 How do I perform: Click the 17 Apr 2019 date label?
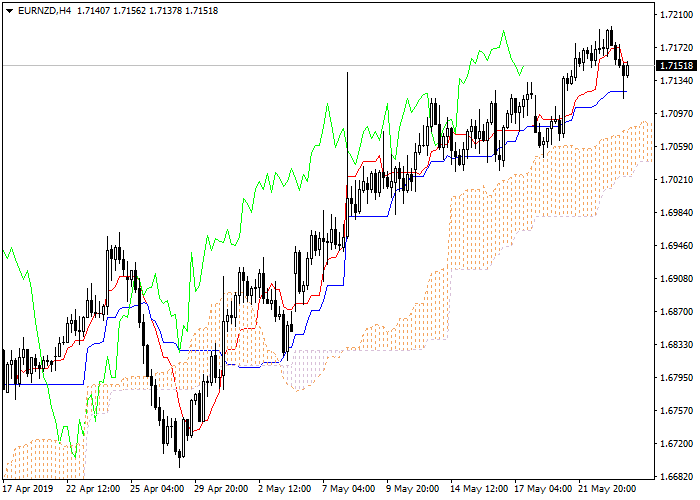coord(29,489)
